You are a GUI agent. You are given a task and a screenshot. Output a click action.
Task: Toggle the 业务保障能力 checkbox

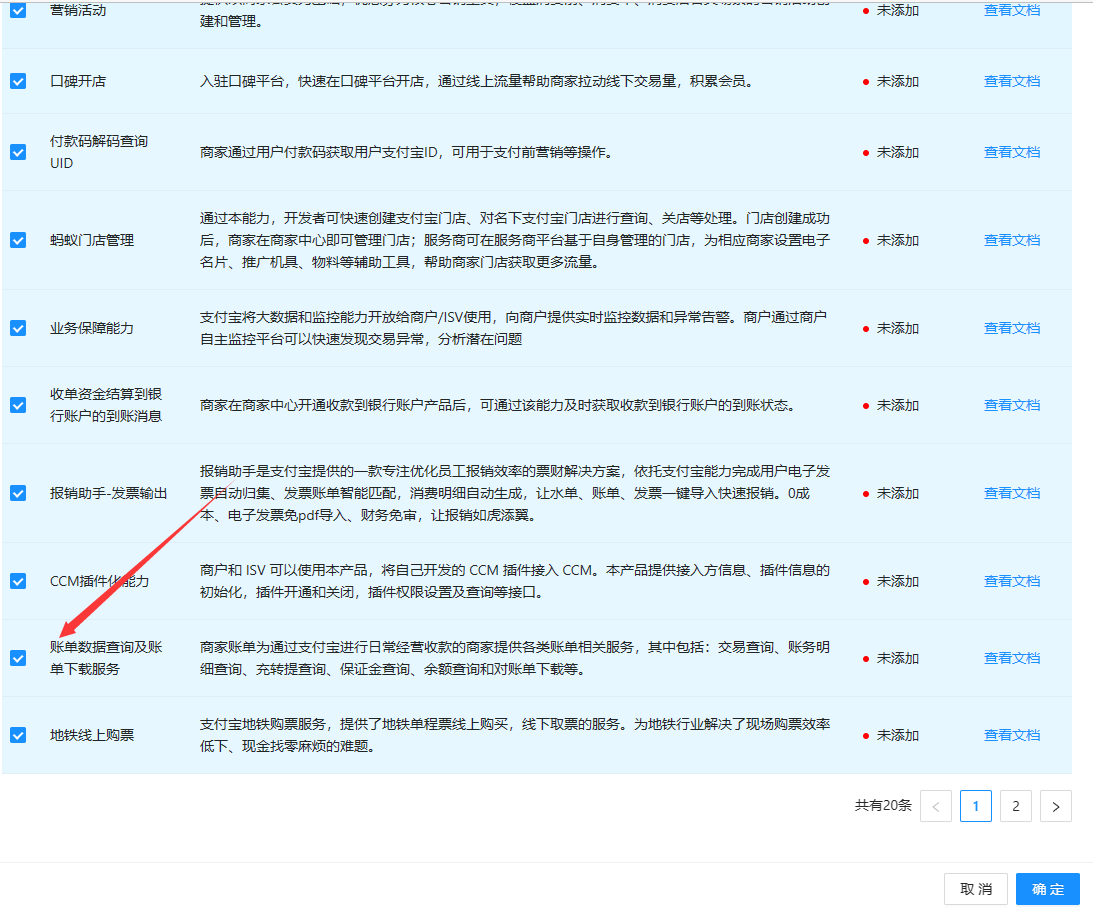(x=18, y=328)
